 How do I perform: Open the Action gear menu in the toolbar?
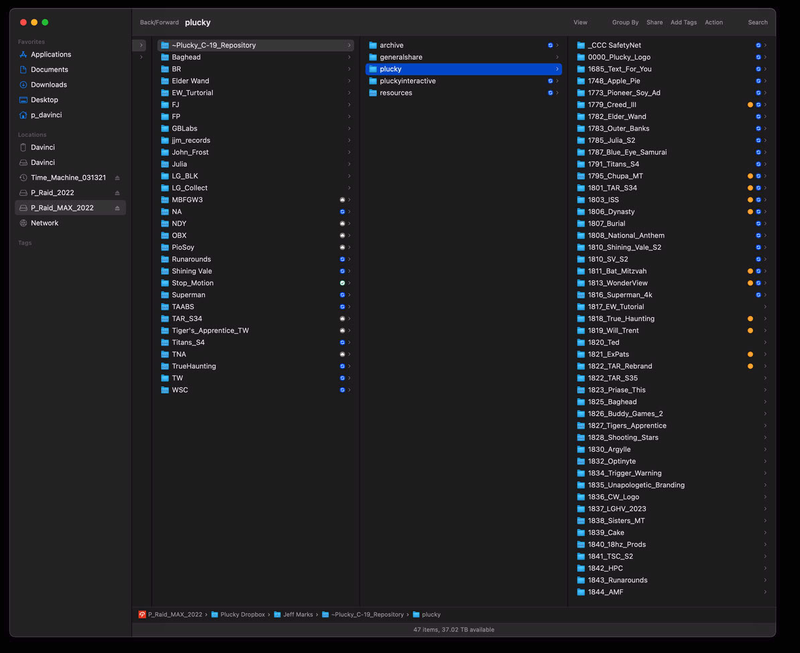point(714,22)
